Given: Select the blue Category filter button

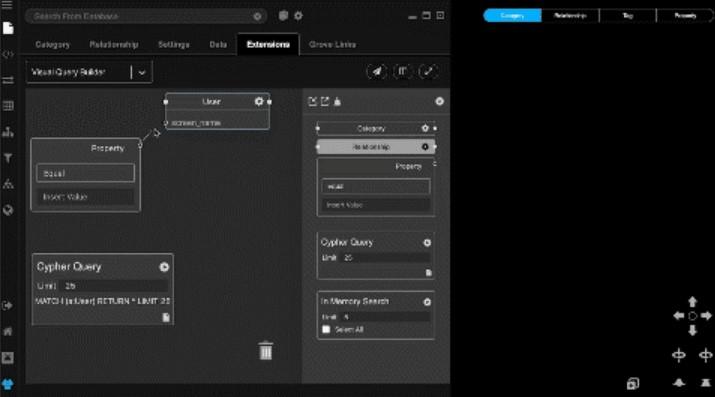Looking at the screenshot, I should coord(512,15).
